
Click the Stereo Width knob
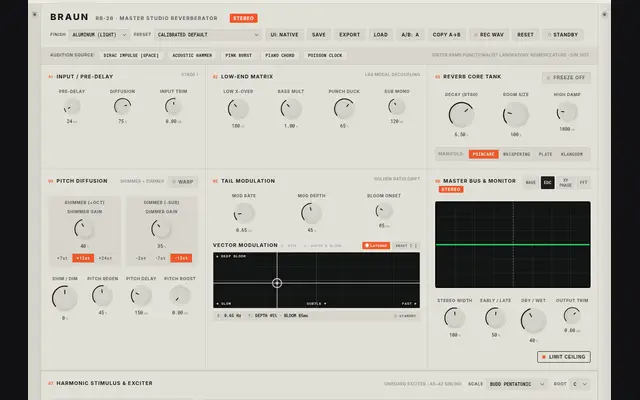pos(454,318)
